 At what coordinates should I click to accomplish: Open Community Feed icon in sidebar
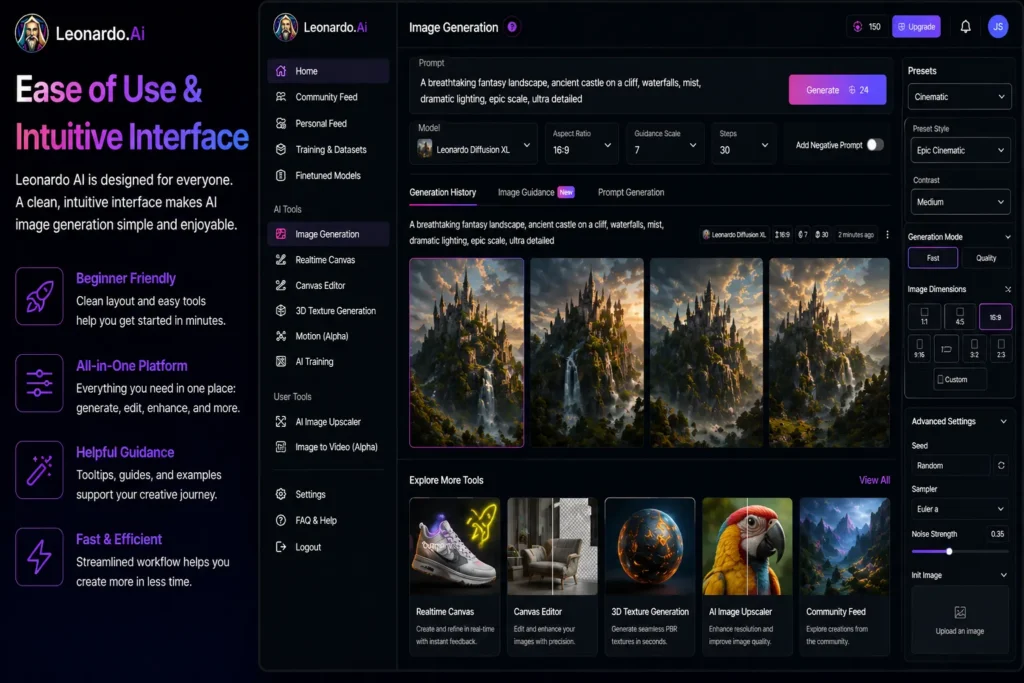(x=281, y=97)
